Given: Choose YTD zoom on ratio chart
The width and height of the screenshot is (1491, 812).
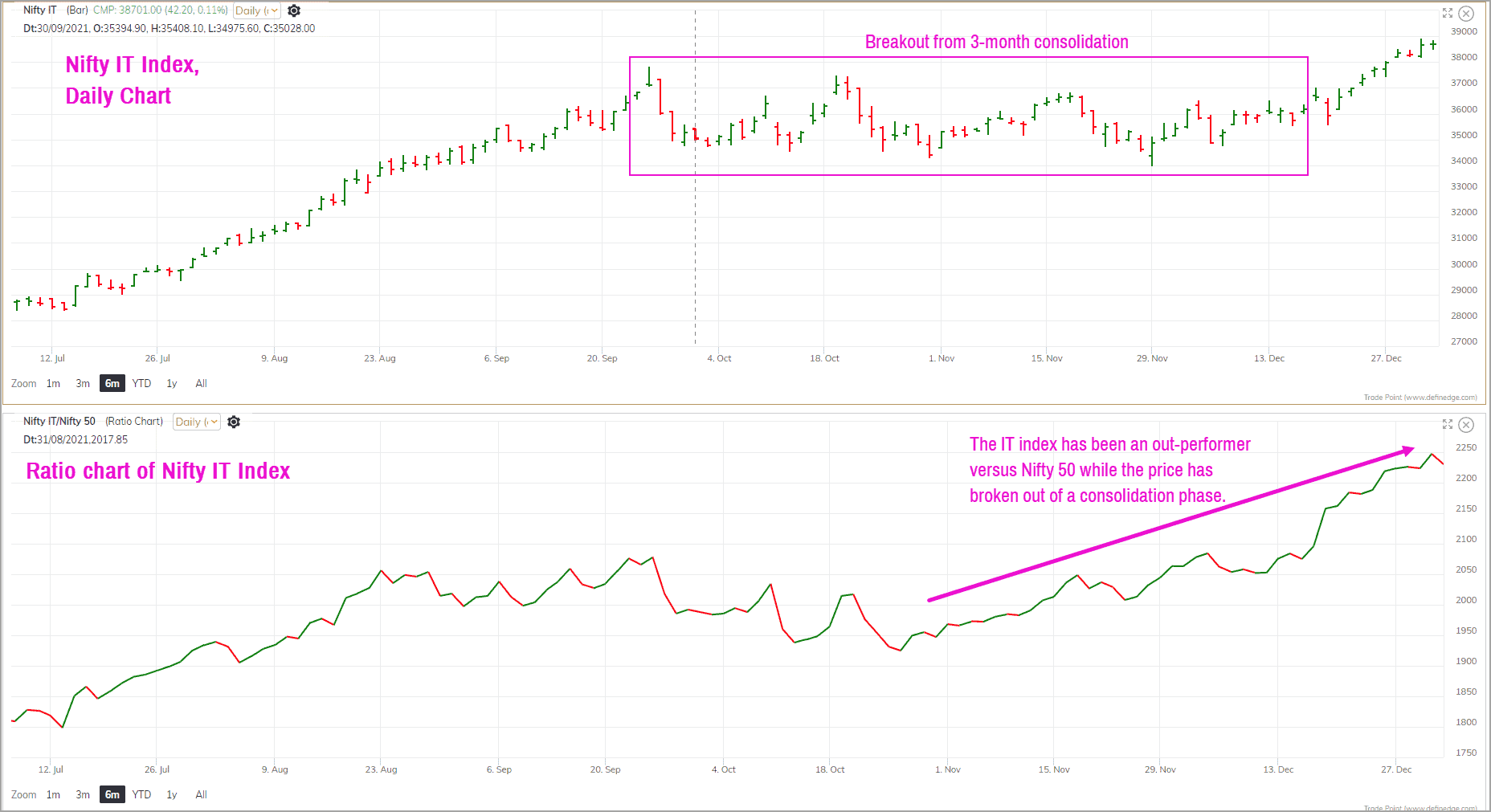Looking at the screenshot, I should coord(141,794).
